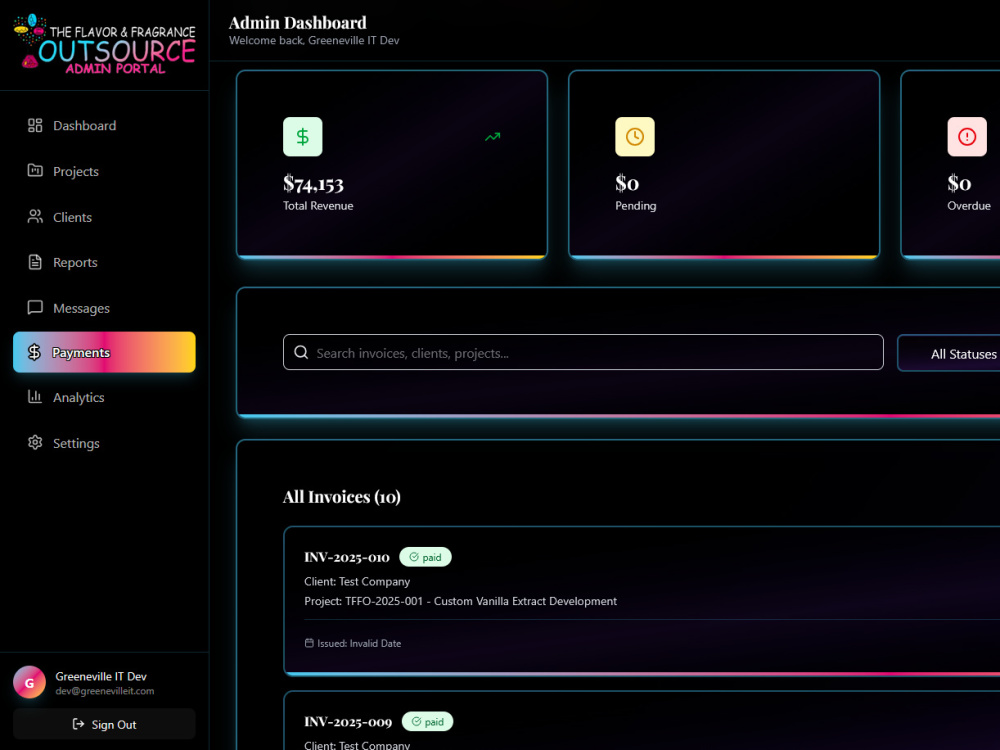Open Analytics in the sidebar

(104, 397)
